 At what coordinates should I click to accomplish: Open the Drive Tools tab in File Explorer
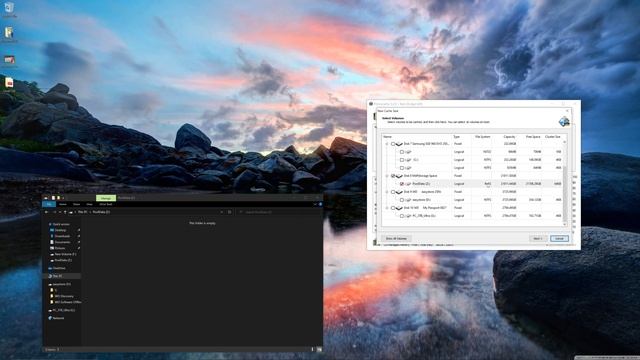(106, 204)
